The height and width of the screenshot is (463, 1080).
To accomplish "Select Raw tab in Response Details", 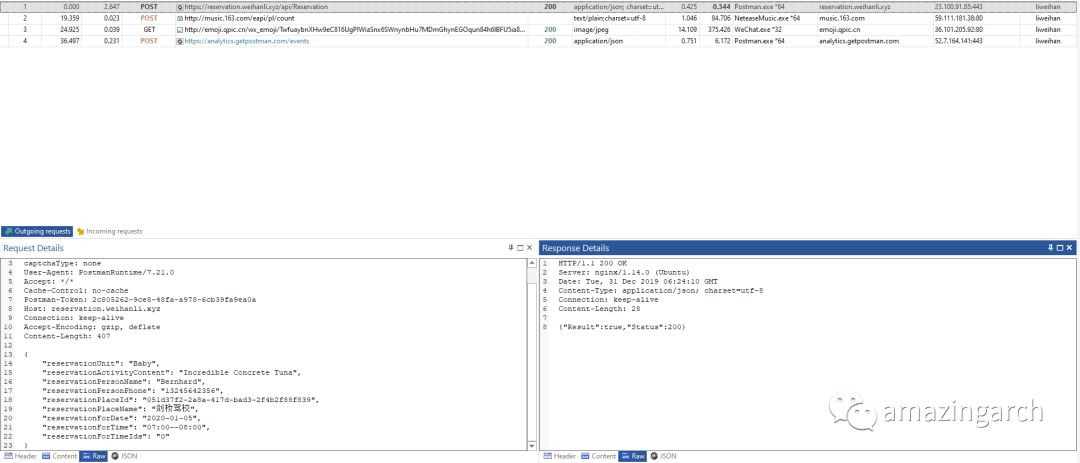I will point(633,456).
